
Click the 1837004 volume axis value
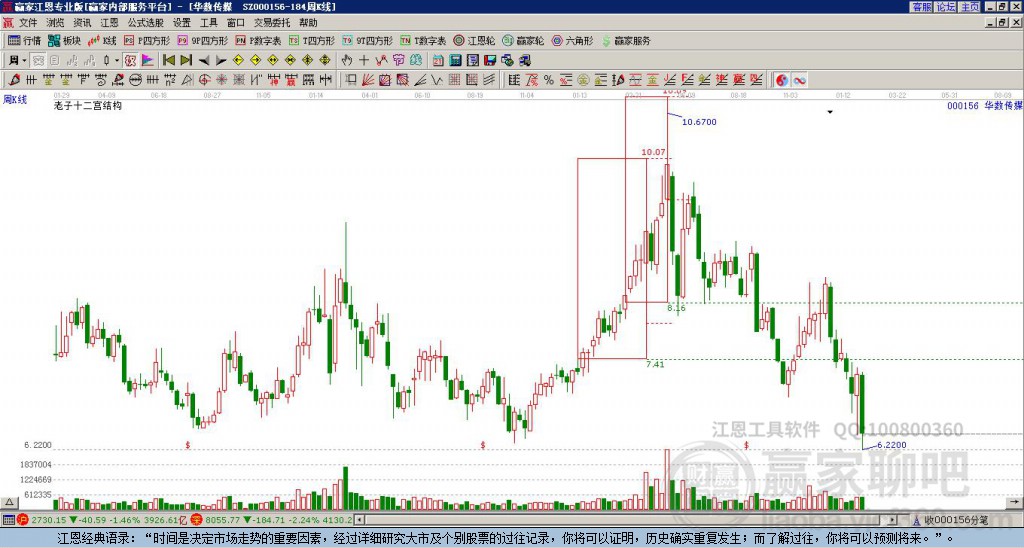pyautogui.click(x=37, y=464)
